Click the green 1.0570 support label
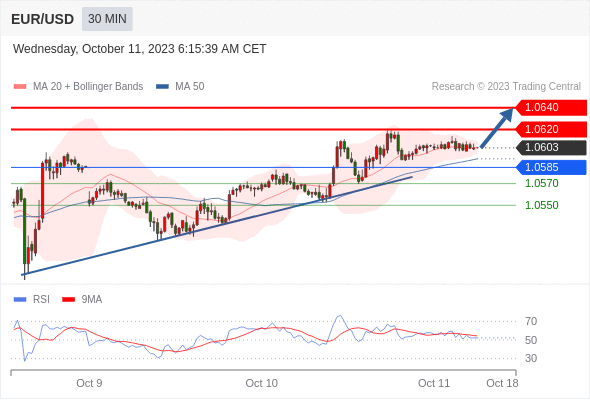The height and width of the screenshot is (400, 590). pyautogui.click(x=542, y=184)
